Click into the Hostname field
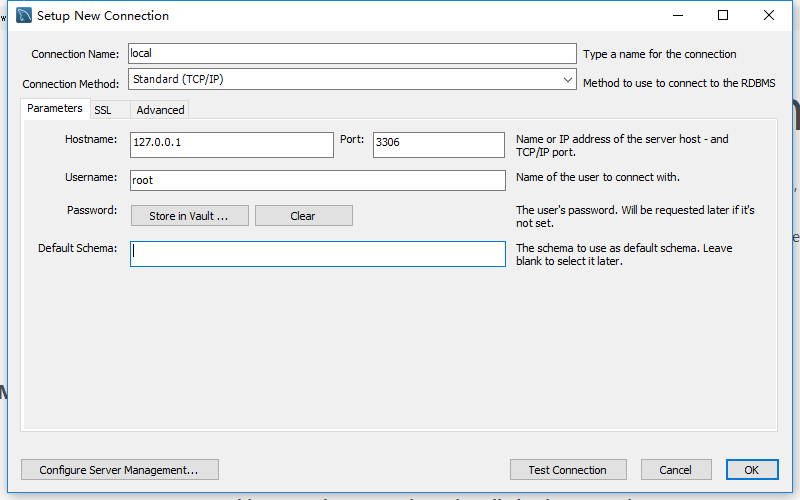This screenshot has width=800, height=500. coord(232,145)
